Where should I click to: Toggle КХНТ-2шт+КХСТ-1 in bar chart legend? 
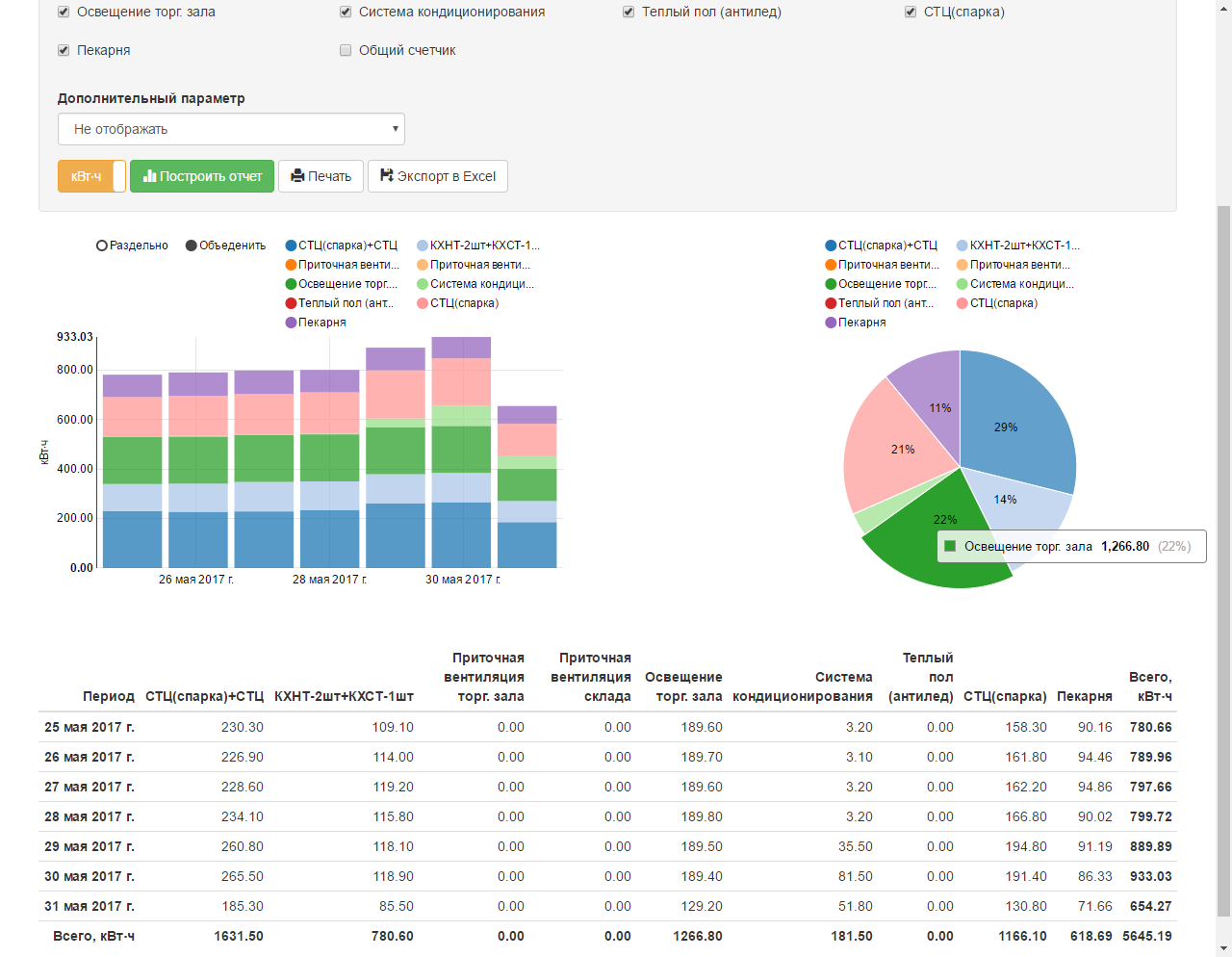click(x=478, y=246)
